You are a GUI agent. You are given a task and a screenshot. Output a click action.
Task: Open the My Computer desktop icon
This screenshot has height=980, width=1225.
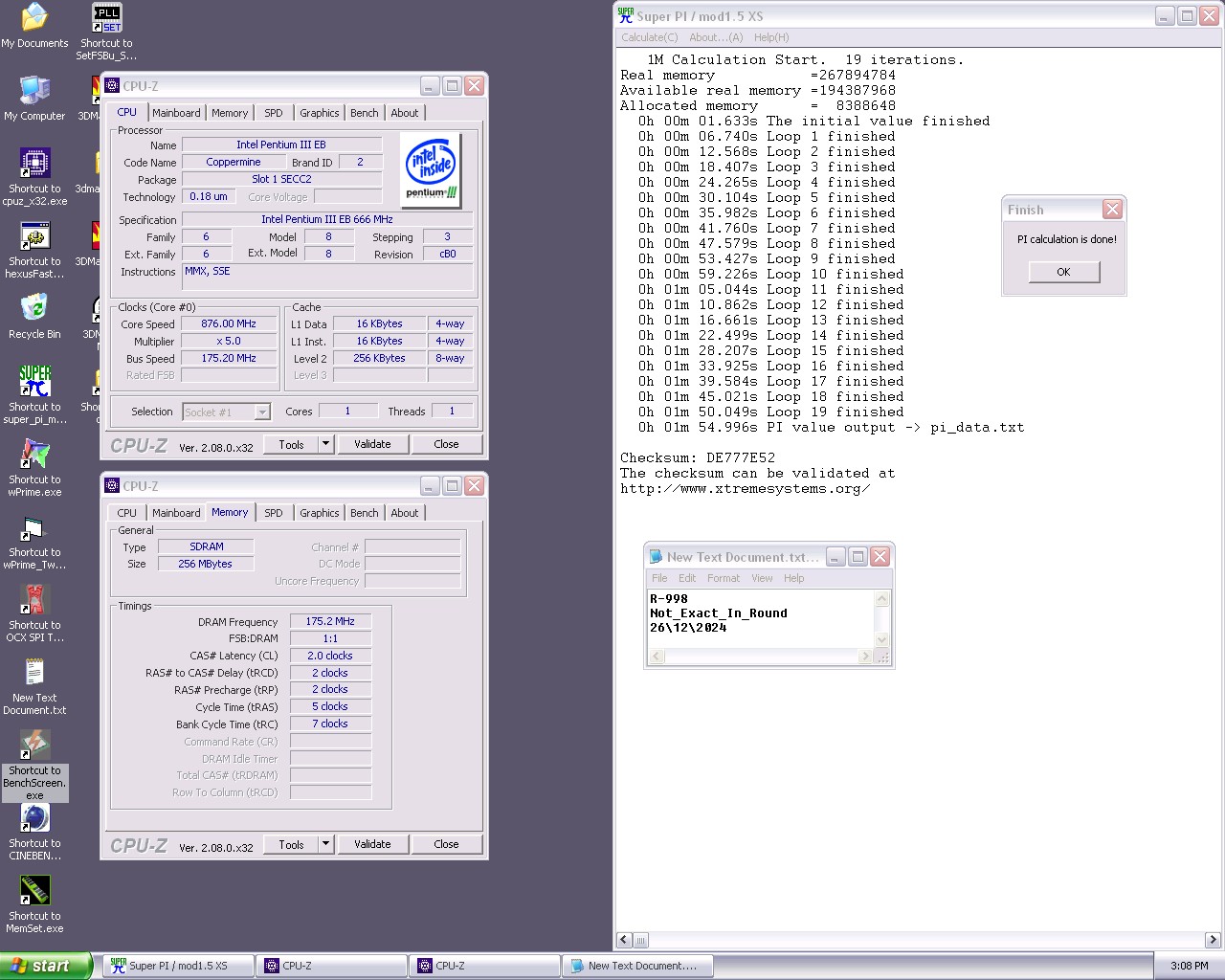tap(34, 99)
